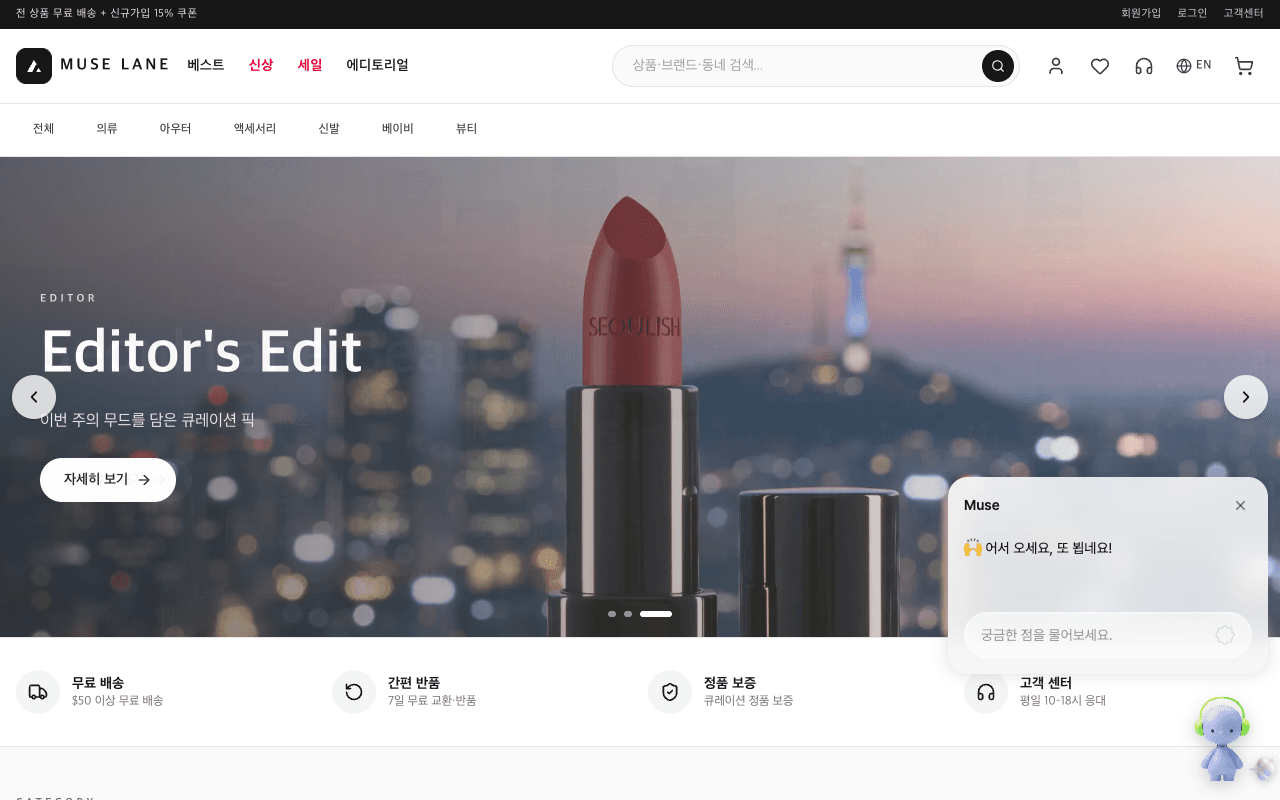Click the 간편 반품 heading text

pos(414,683)
